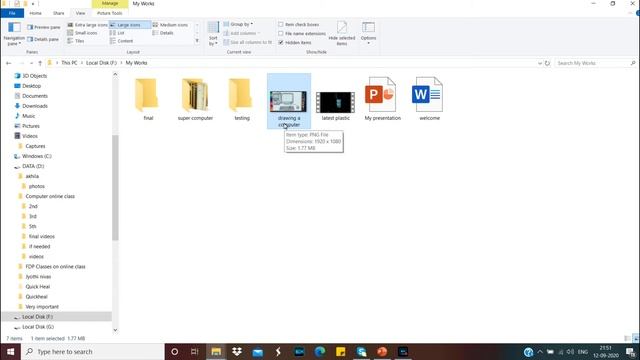Refresh the My Works folder
Viewport: 640px width, 360px height.
pyautogui.click(x=547, y=63)
